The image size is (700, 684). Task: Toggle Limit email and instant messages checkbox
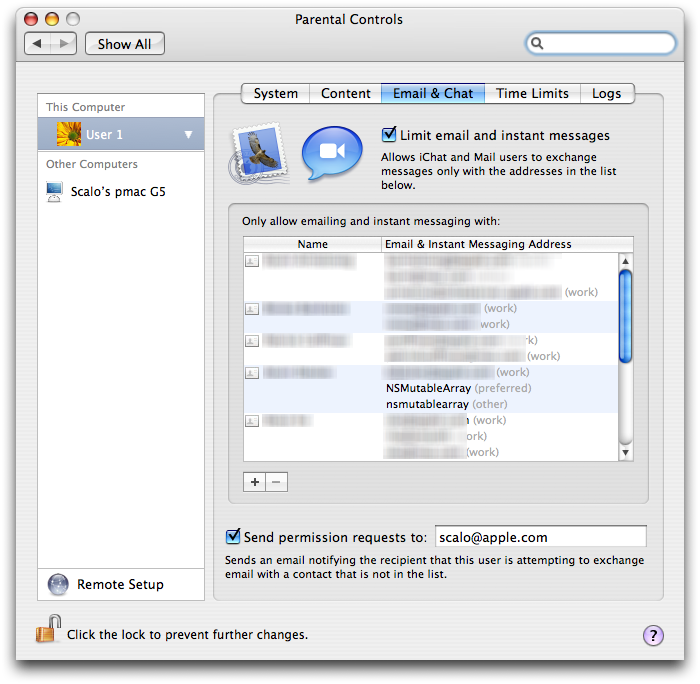click(x=388, y=134)
